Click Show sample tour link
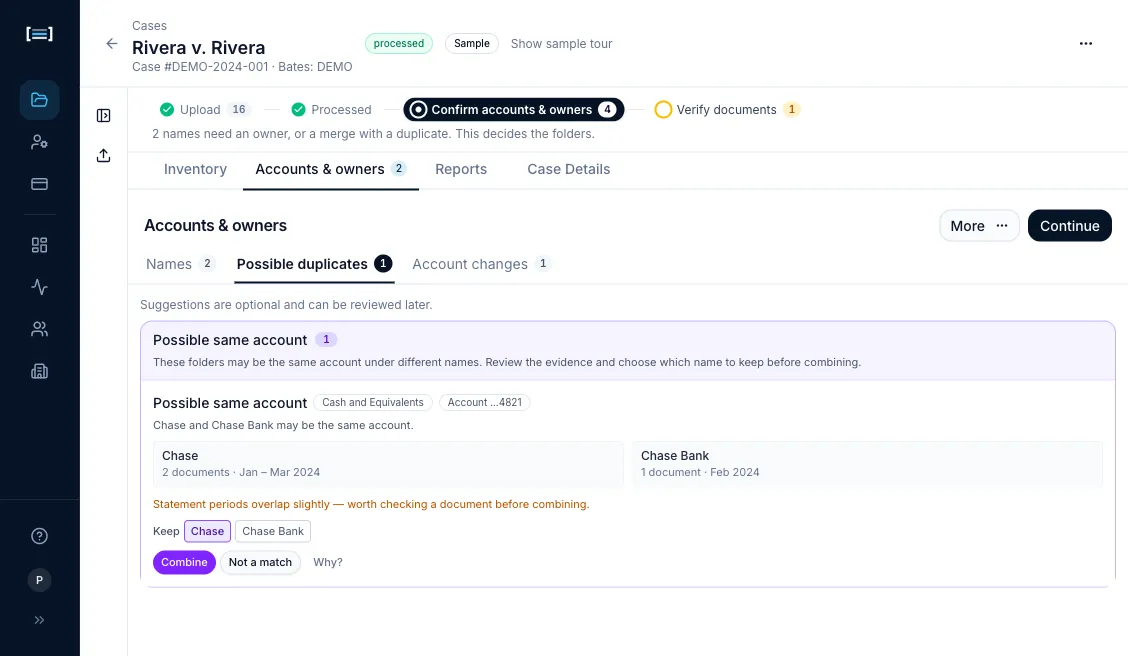Image resolution: width=1128 pixels, height=656 pixels. (561, 44)
